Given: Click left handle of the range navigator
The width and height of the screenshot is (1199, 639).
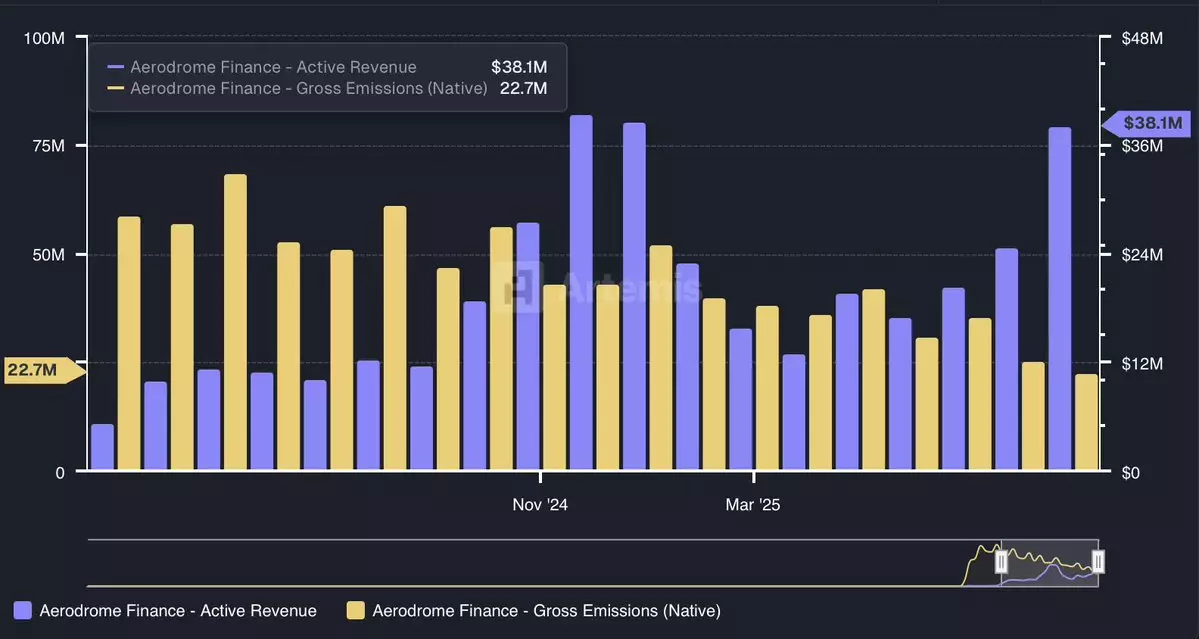Looking at the screenshot, I should [1001, 562].
